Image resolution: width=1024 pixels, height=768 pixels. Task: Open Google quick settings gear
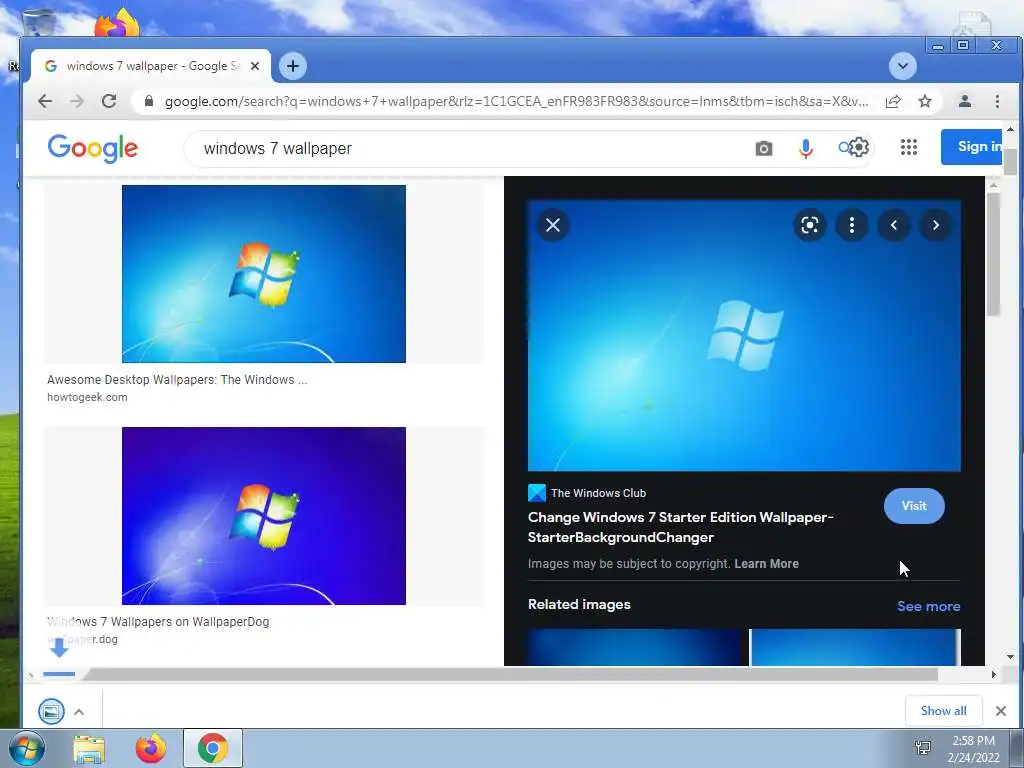(859, 148)
